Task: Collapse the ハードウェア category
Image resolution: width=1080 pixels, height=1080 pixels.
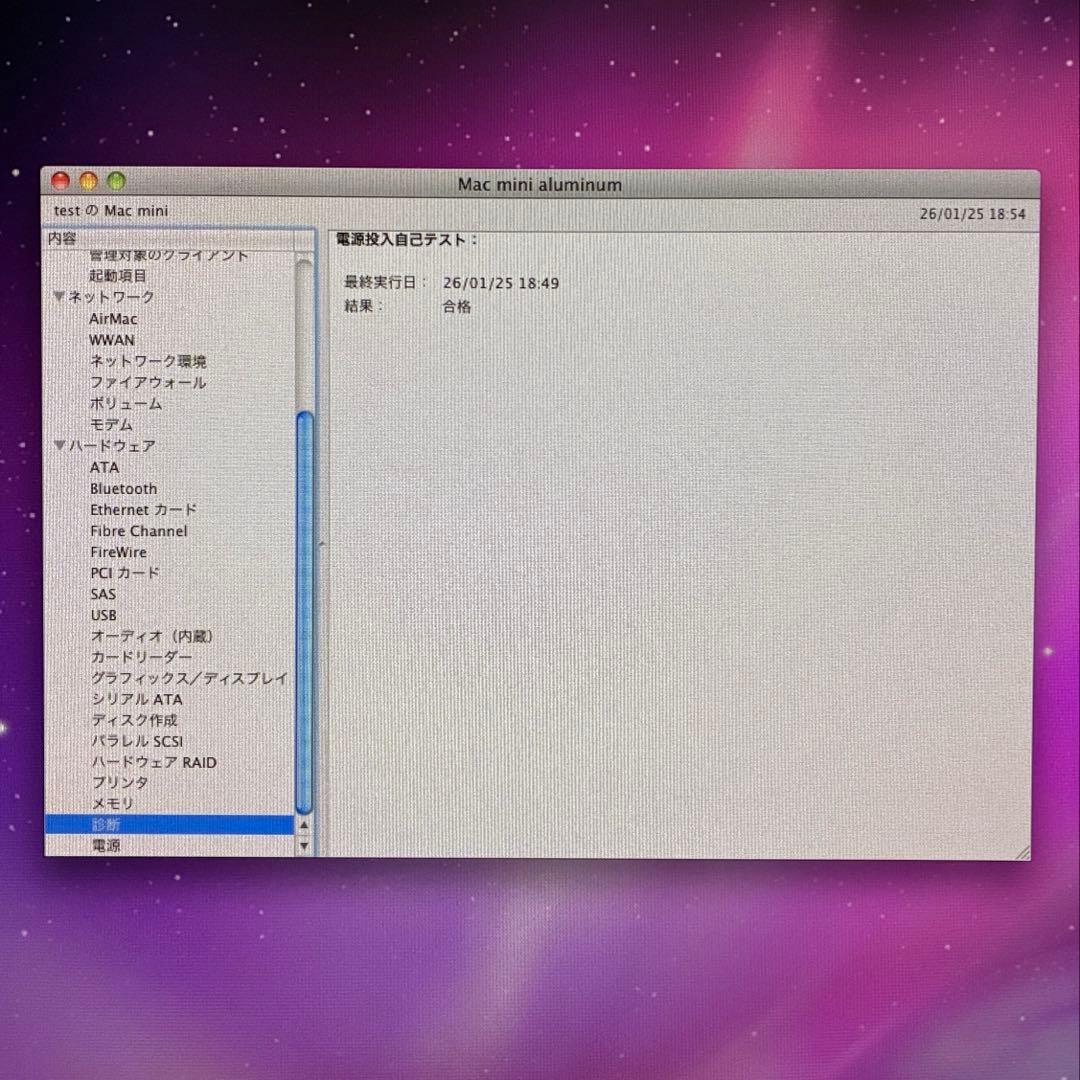Action: coord(60,446)
